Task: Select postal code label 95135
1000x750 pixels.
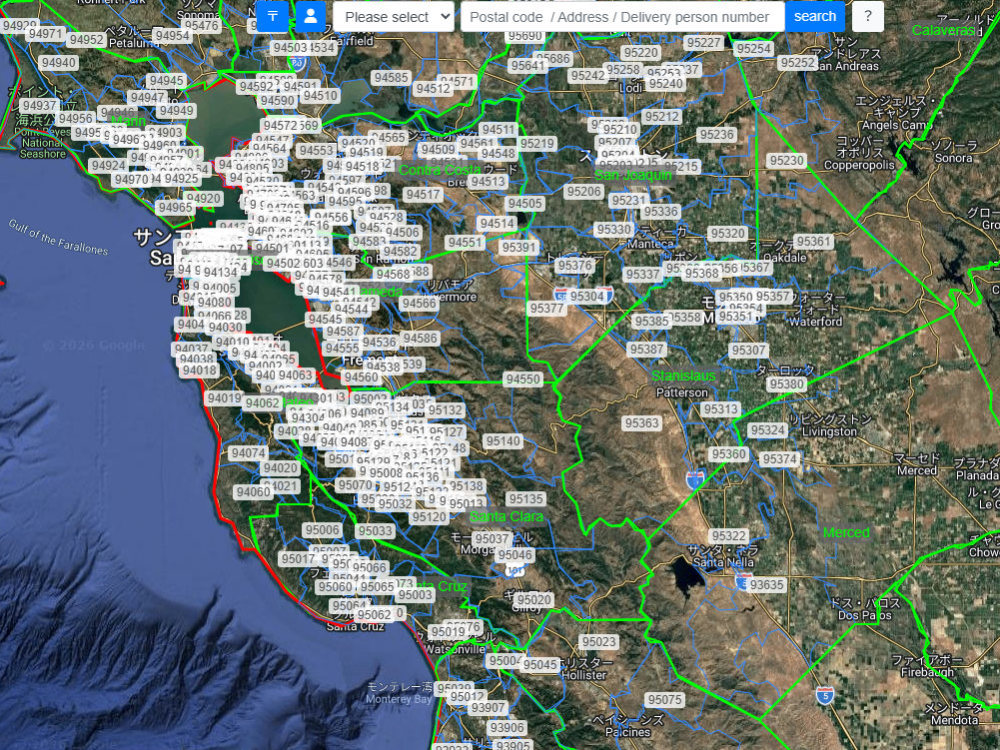Action: pos(526,499)
